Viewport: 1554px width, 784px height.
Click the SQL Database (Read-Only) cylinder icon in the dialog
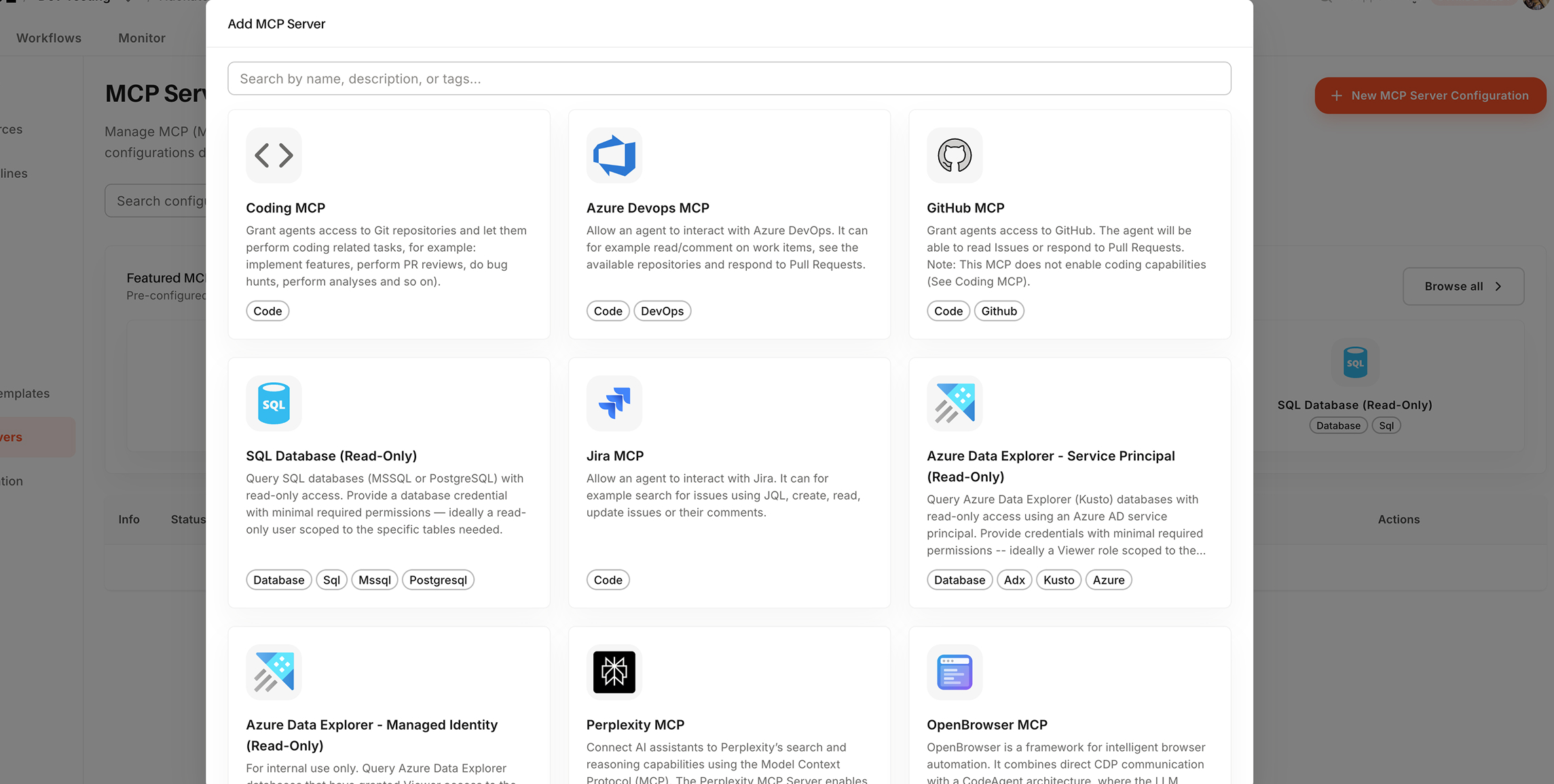point(274,403)
